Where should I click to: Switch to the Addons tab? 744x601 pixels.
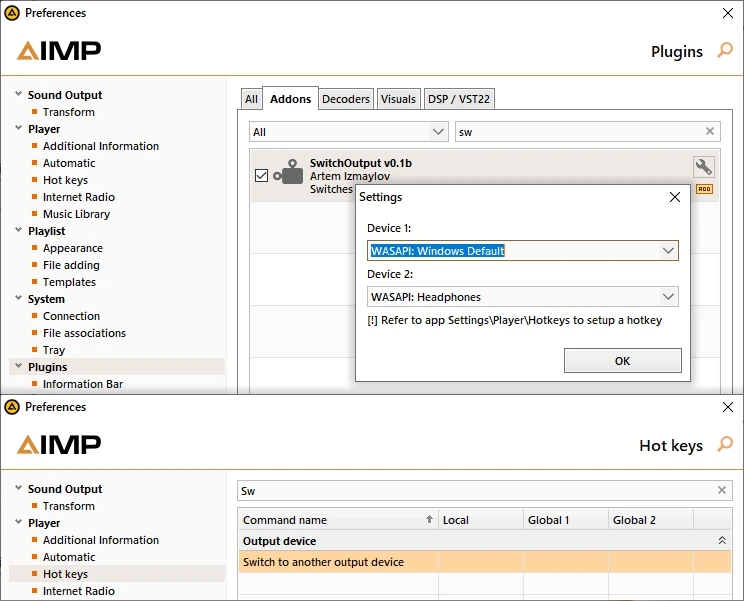point(290,99)
